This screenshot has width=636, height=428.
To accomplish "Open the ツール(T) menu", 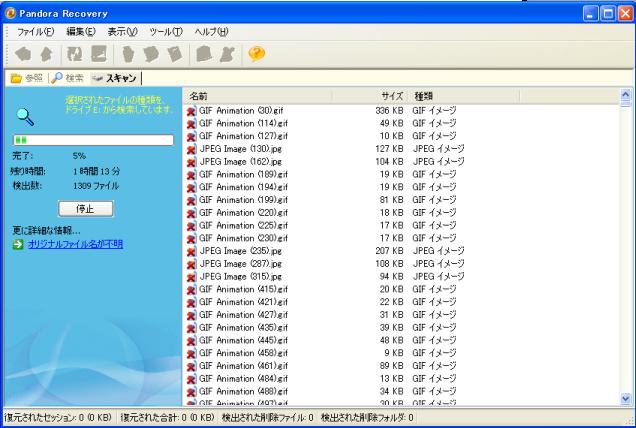I will [x=166, y=32].
